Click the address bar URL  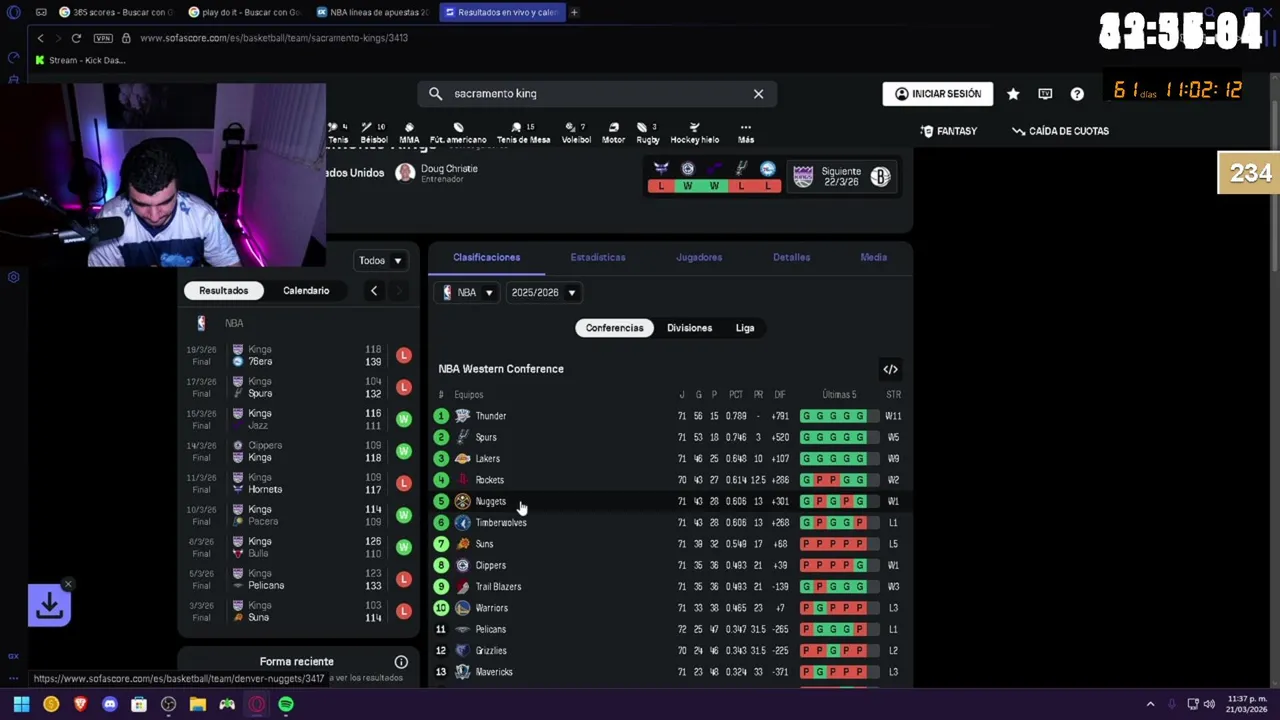click(x=274, y=38)
